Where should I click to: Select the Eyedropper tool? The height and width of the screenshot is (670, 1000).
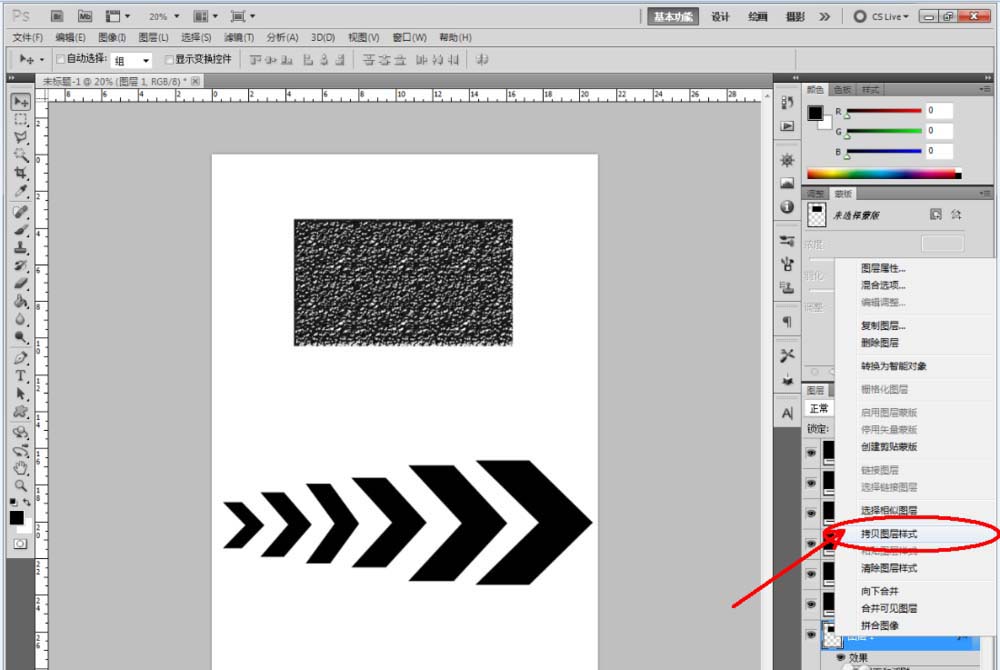coord(20,191)
